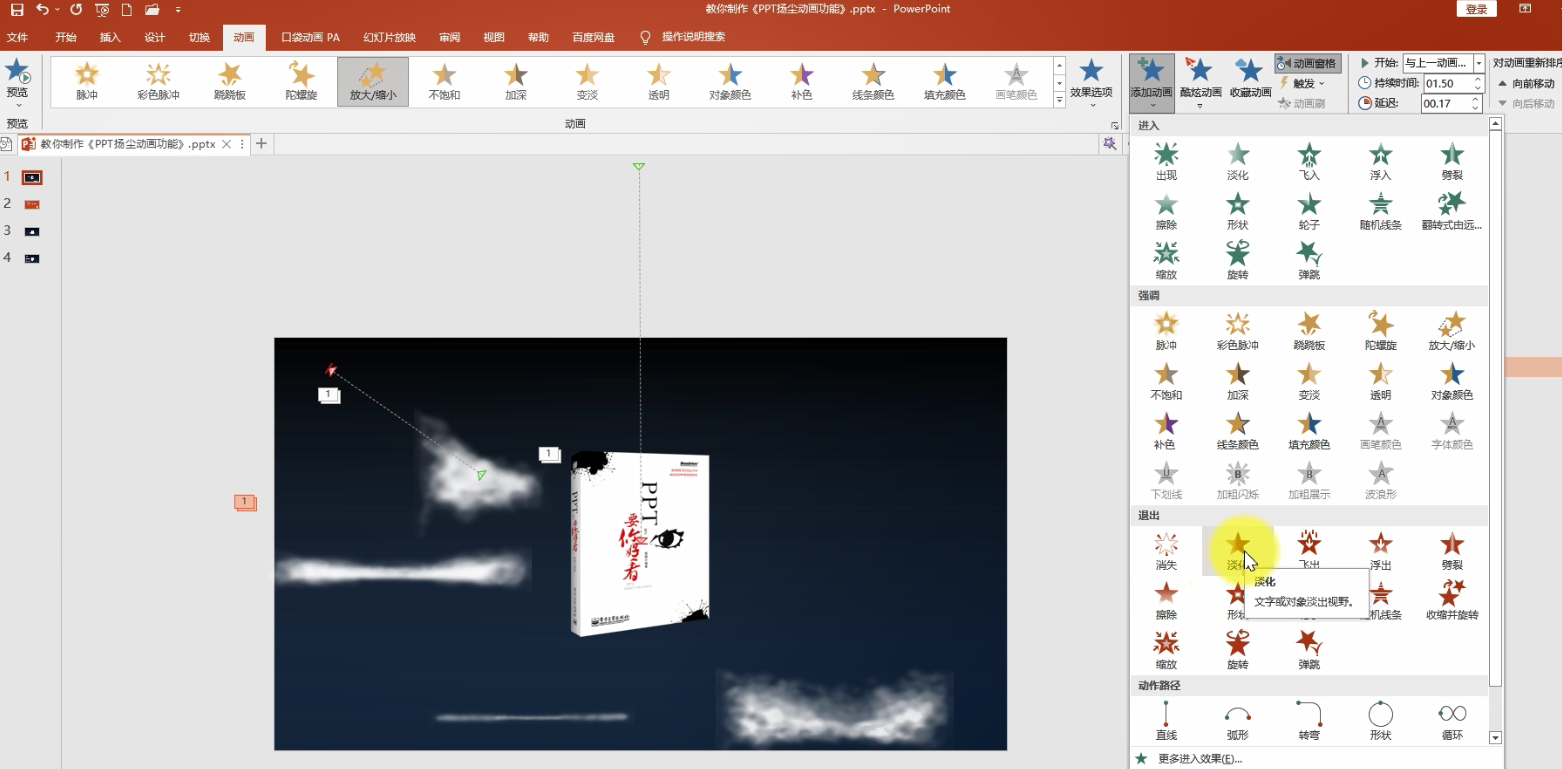1562x769 pixels.
Task: Select 循环 motion path
Action: point(1452,721)
